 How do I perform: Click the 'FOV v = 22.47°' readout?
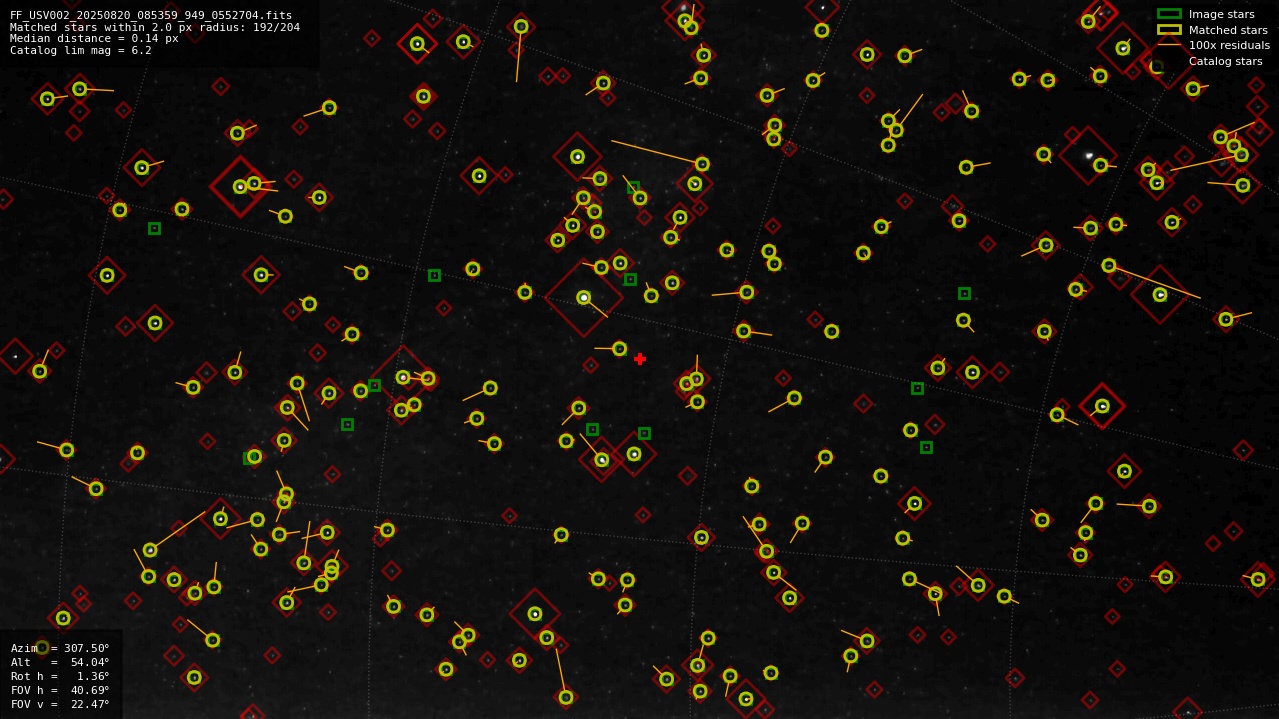[60, 704]
